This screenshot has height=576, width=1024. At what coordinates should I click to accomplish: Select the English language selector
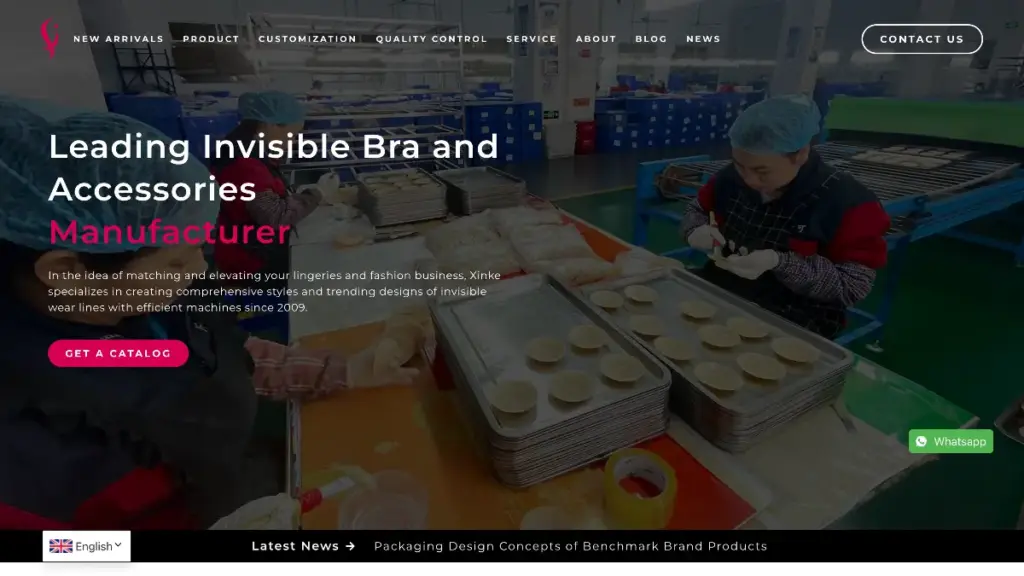[86, 546]
